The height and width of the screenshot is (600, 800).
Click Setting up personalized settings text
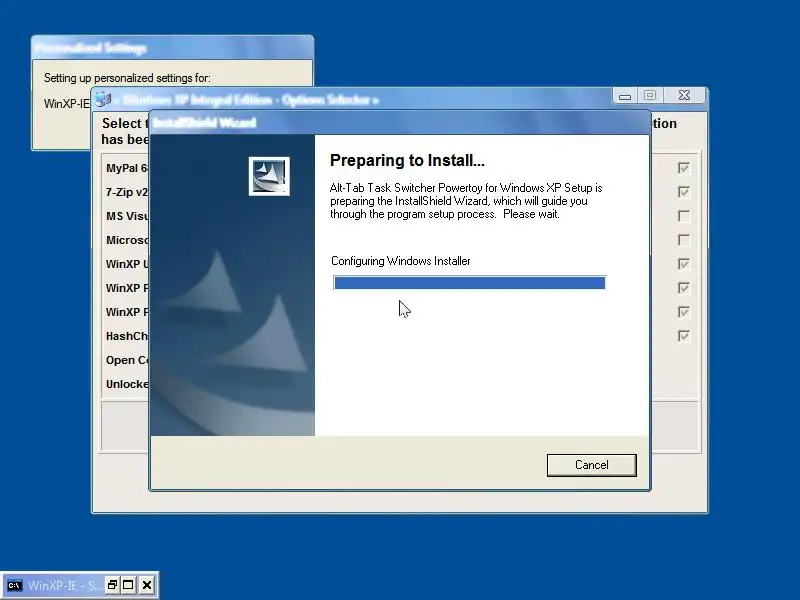tap(127, 78)
